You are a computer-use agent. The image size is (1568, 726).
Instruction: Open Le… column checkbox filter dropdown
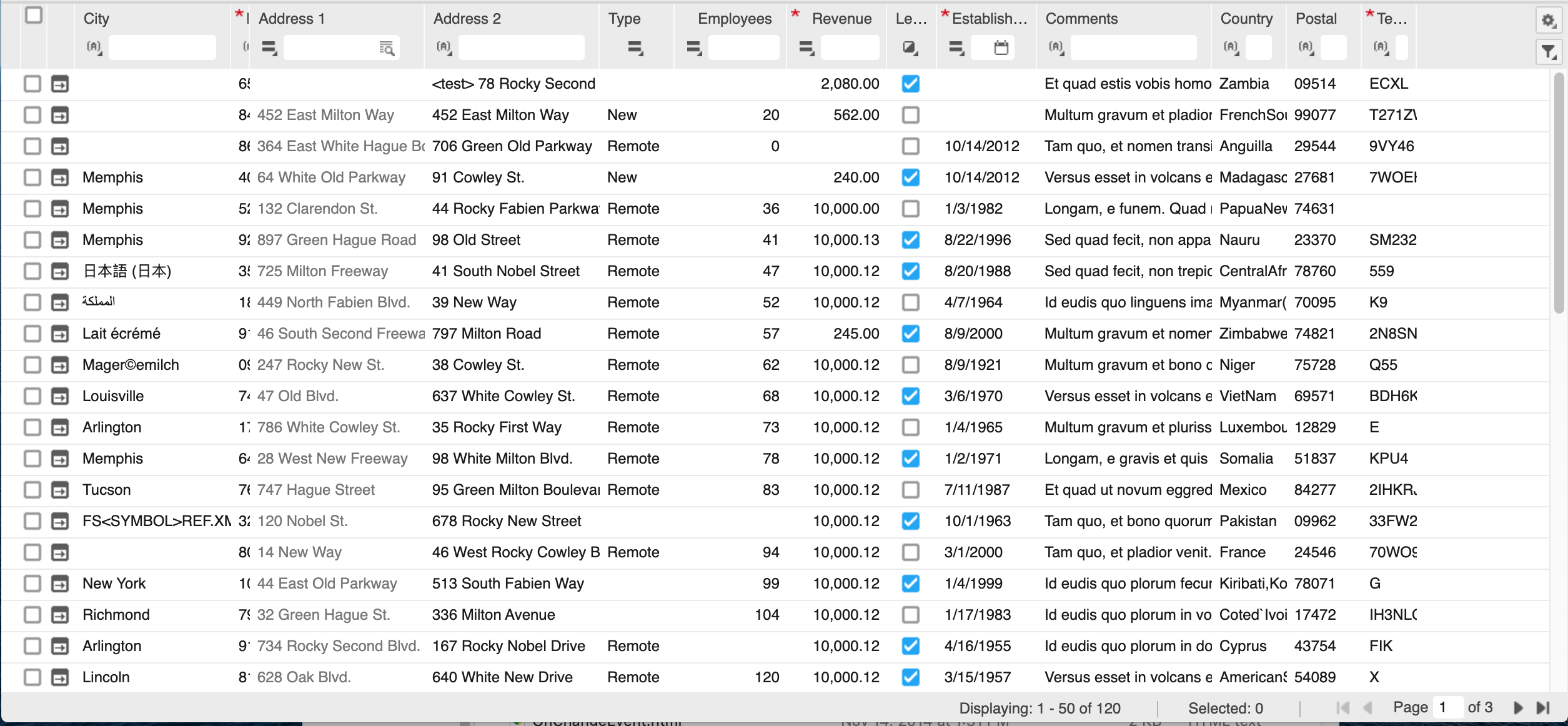910,48
